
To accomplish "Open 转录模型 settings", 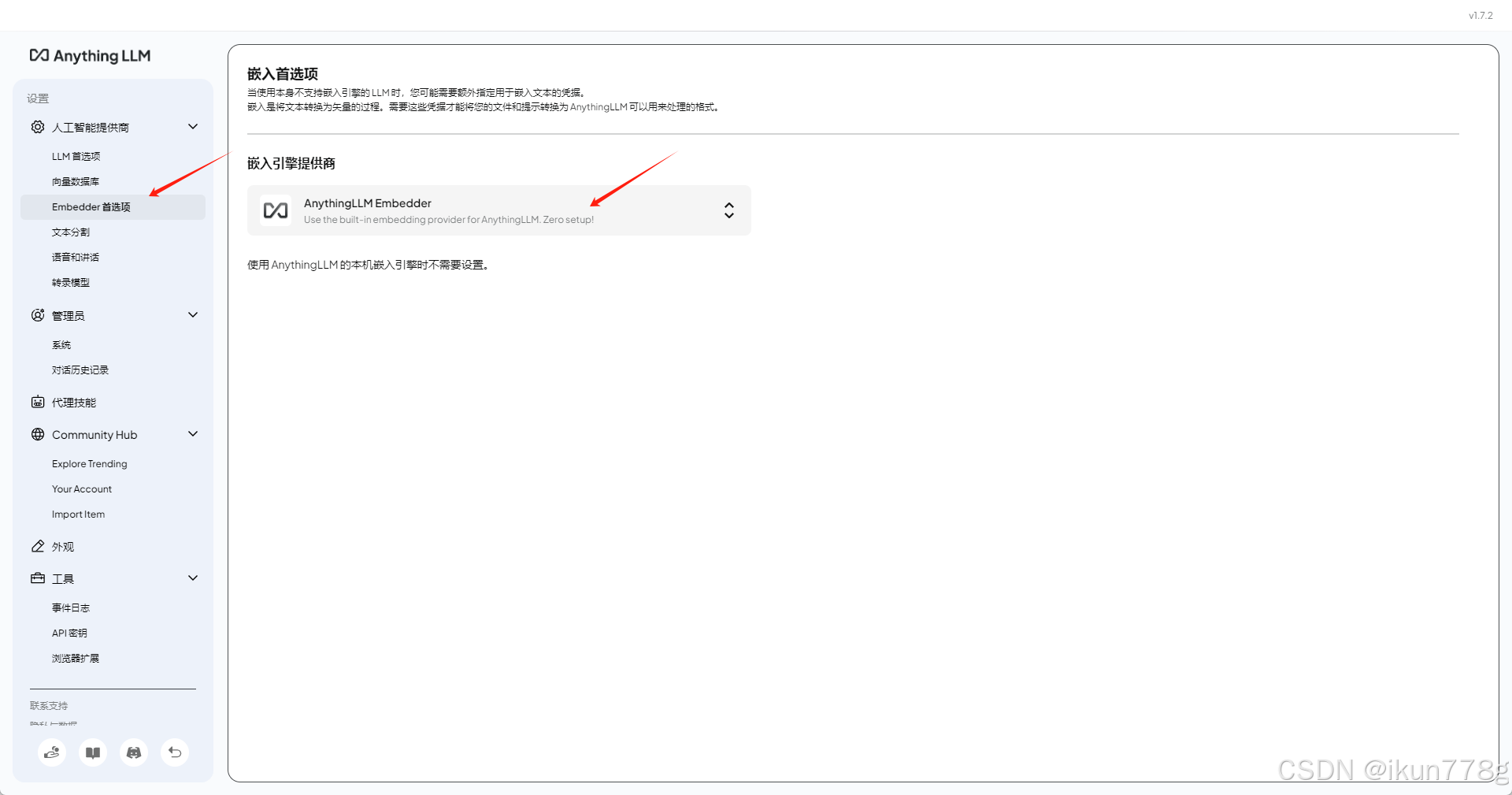I will 71,282.
